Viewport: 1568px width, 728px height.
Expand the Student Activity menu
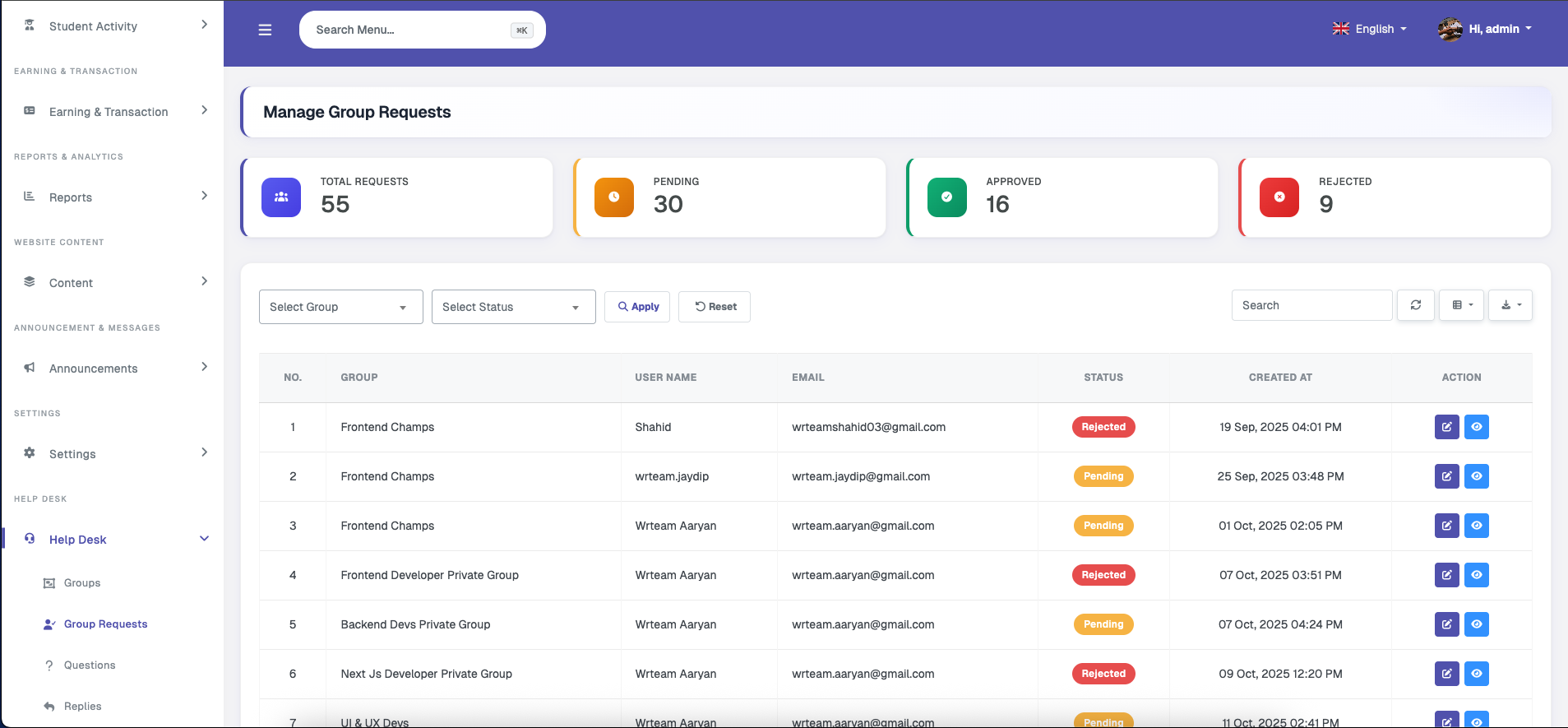[x=112, y=26]
